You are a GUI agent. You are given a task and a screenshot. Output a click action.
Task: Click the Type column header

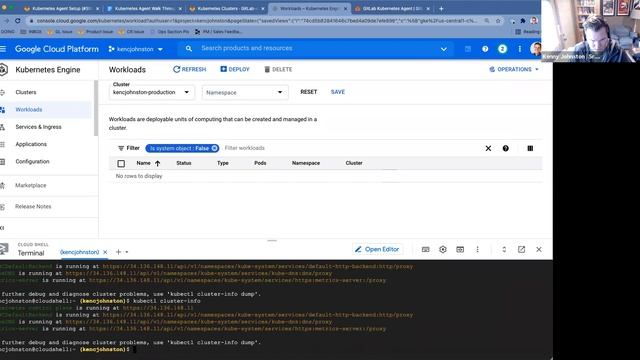223,163
